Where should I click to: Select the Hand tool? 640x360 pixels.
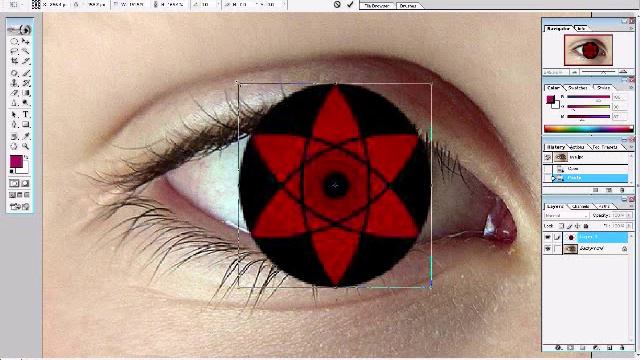tap(14, 146)
